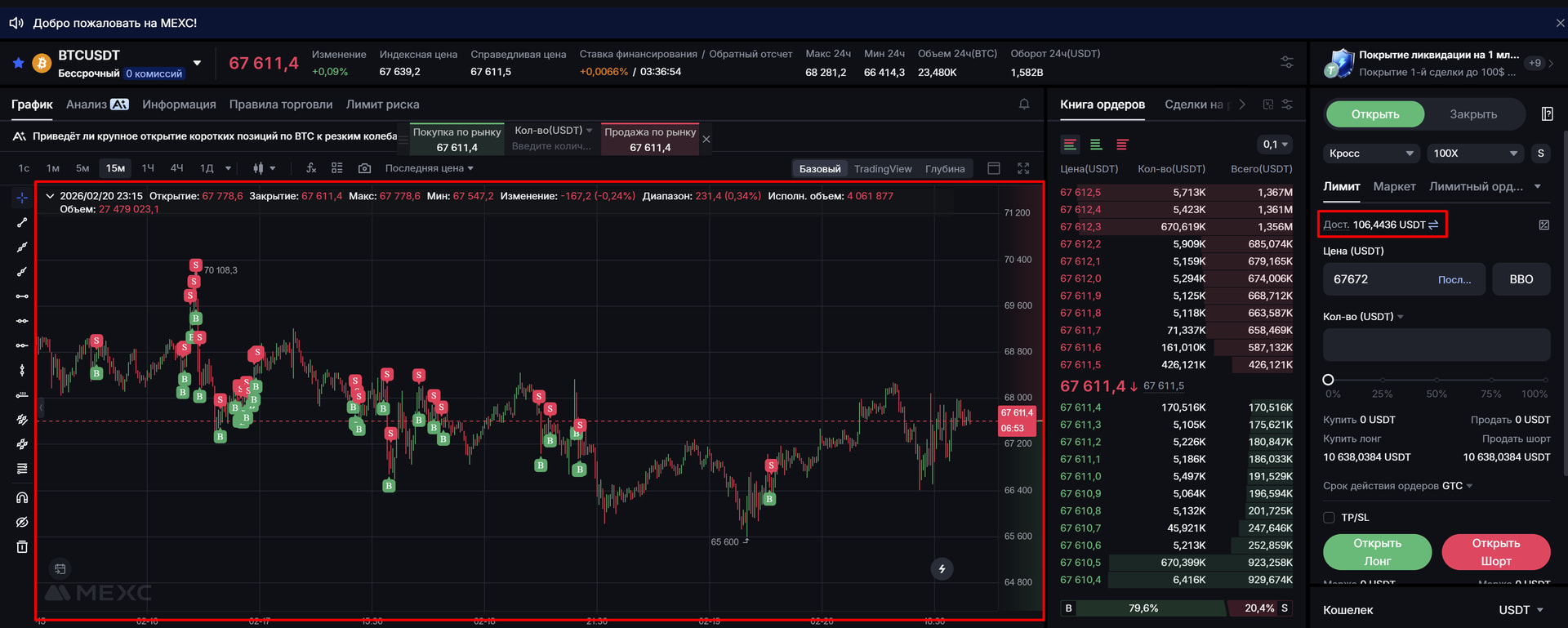Show only sell orders in order book
The height and width of the screenshot is (628, 1568).
point(1122,145)
